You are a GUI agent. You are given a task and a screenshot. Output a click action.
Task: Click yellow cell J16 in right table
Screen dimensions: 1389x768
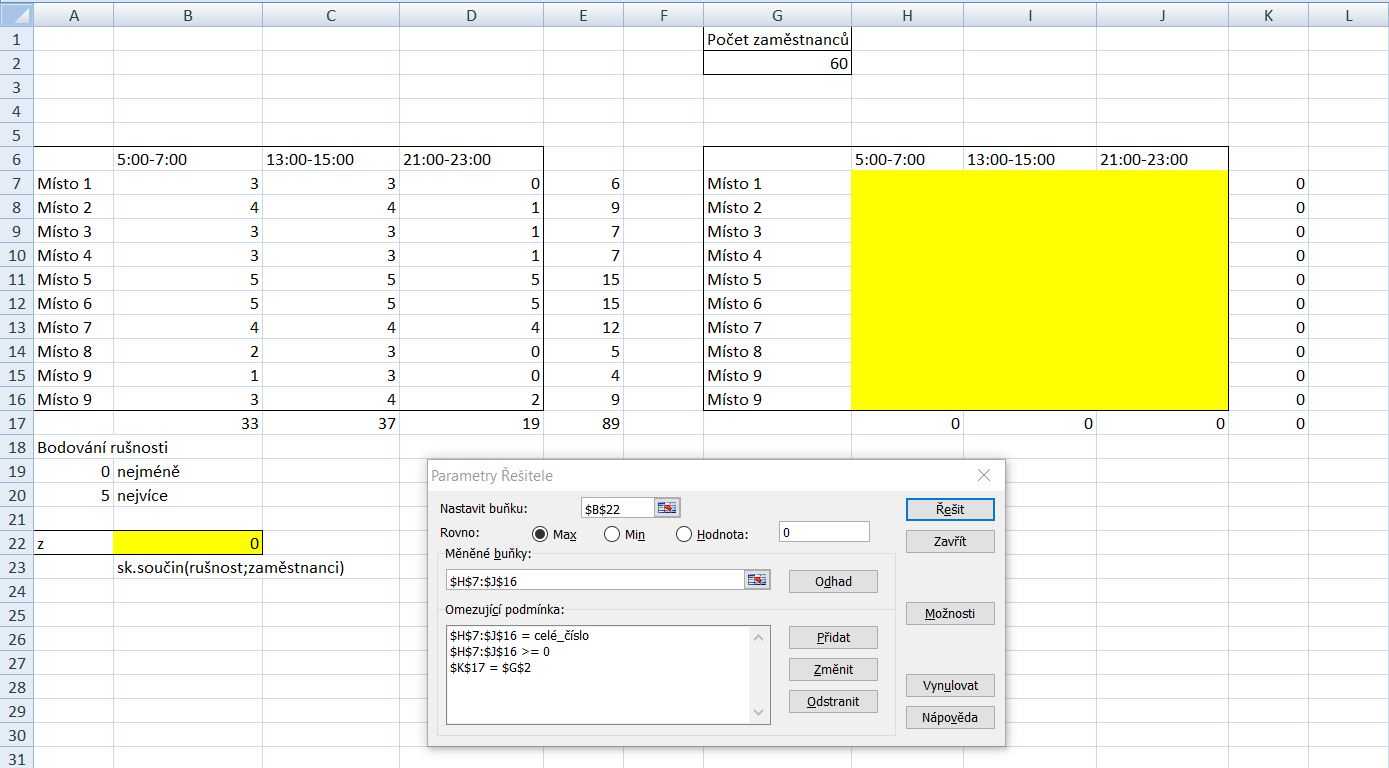(x=1162, y=399)
